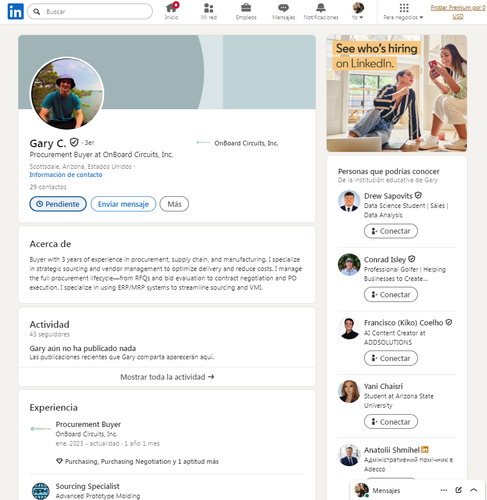Click the Premium badge beside Anatolii Shmihel
Screen dimensions: 487x500
425,450
